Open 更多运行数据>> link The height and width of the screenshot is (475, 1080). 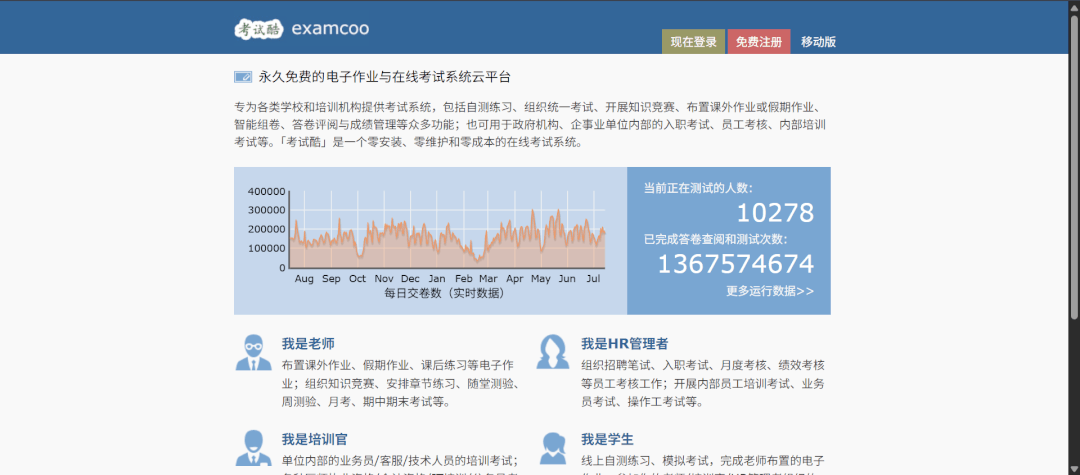pos(770,291)
